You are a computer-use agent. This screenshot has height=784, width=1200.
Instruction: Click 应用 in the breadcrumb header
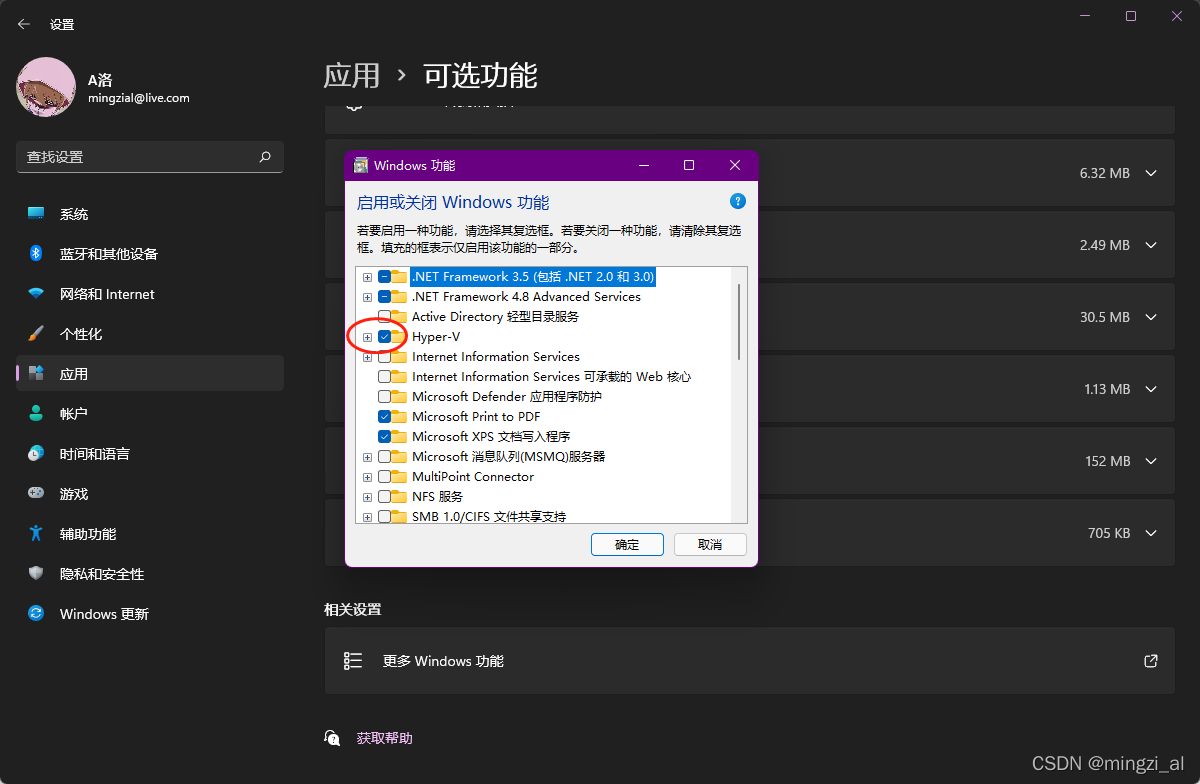click(352, 76)
